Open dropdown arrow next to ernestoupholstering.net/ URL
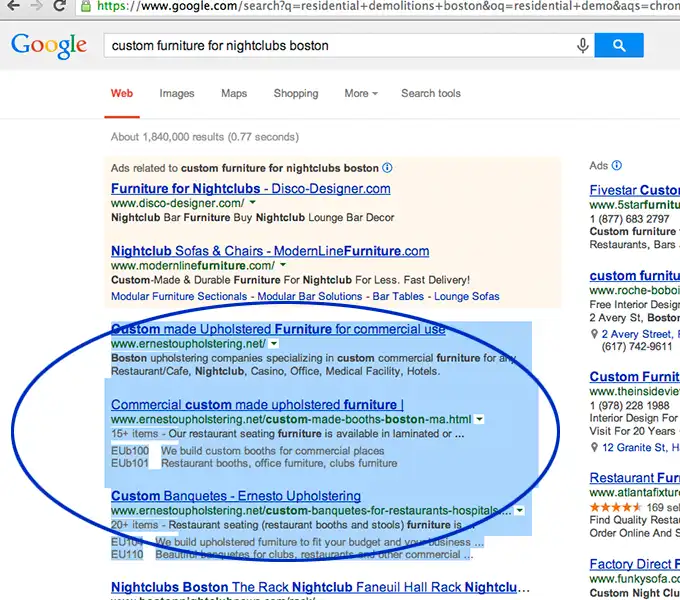680x600 pixels. coord(274,344)
